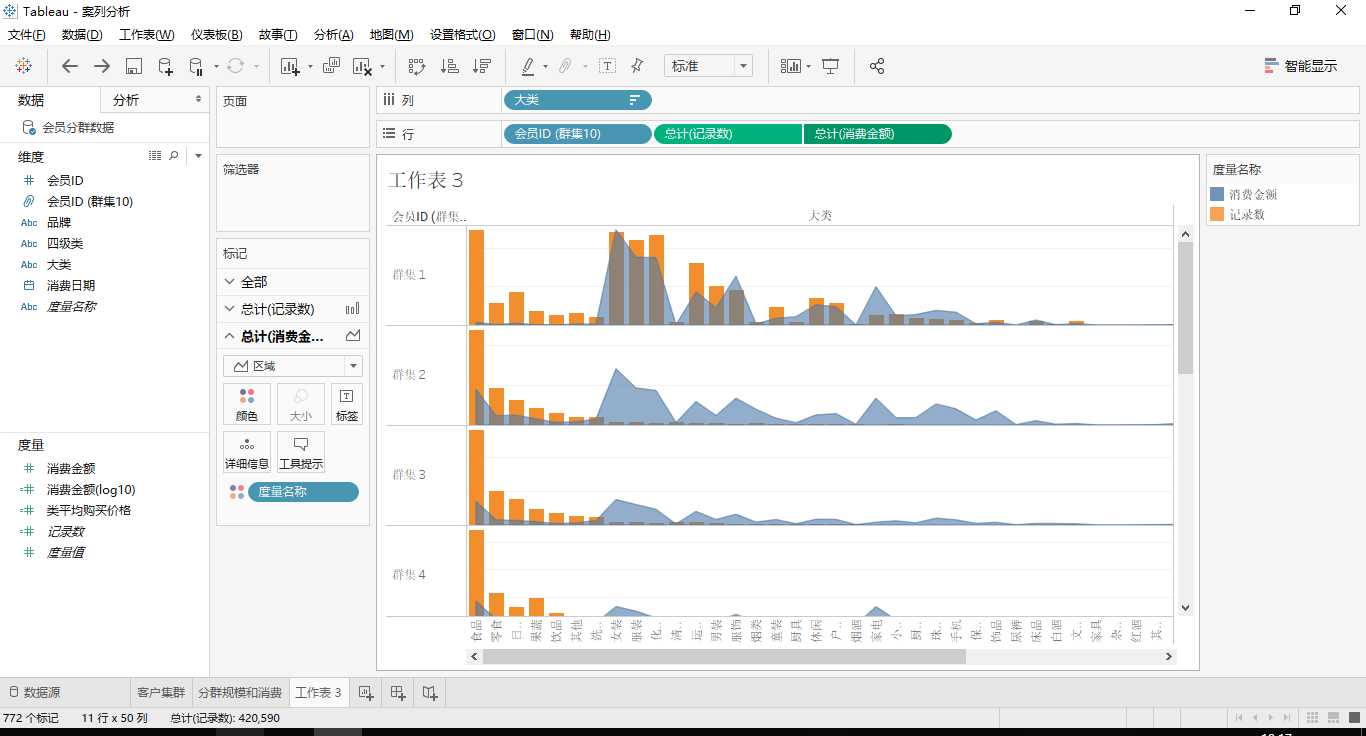This screenshot has width=1366, height=736.
Task: Click the new dashboard tab icon
Action: tap(398, 692)
